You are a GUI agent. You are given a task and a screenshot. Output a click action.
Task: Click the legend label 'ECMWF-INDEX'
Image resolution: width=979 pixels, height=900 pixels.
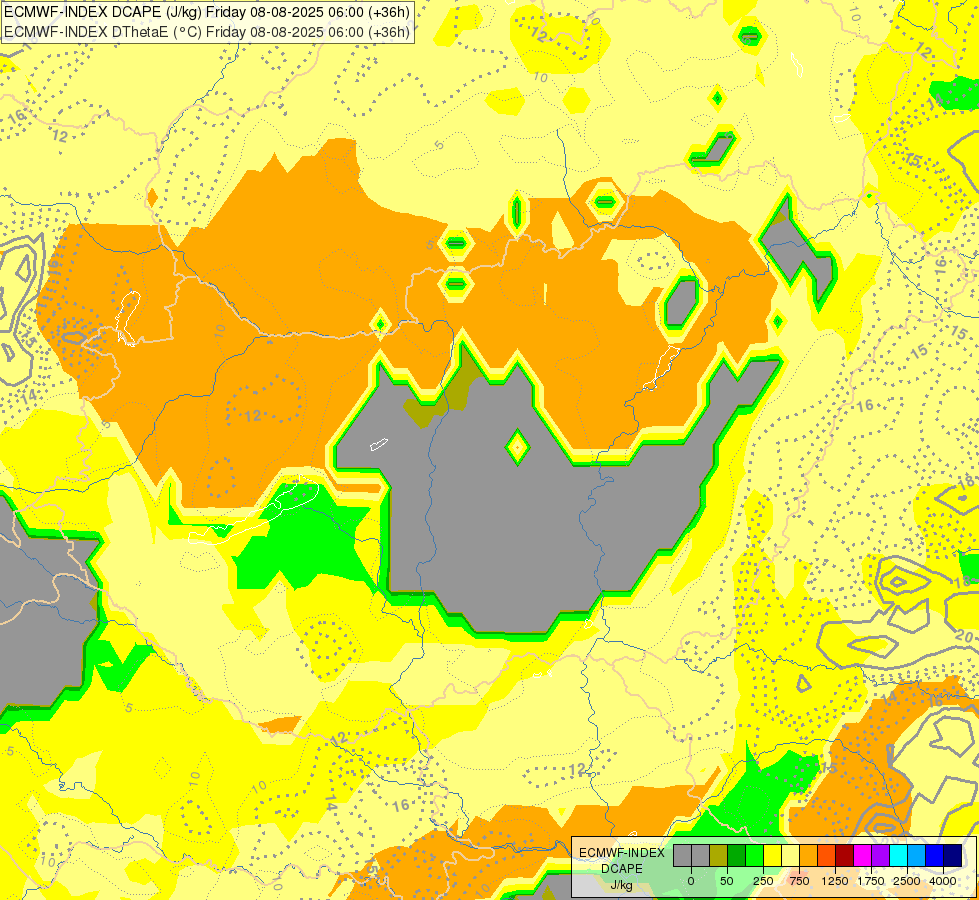[622, 853]
